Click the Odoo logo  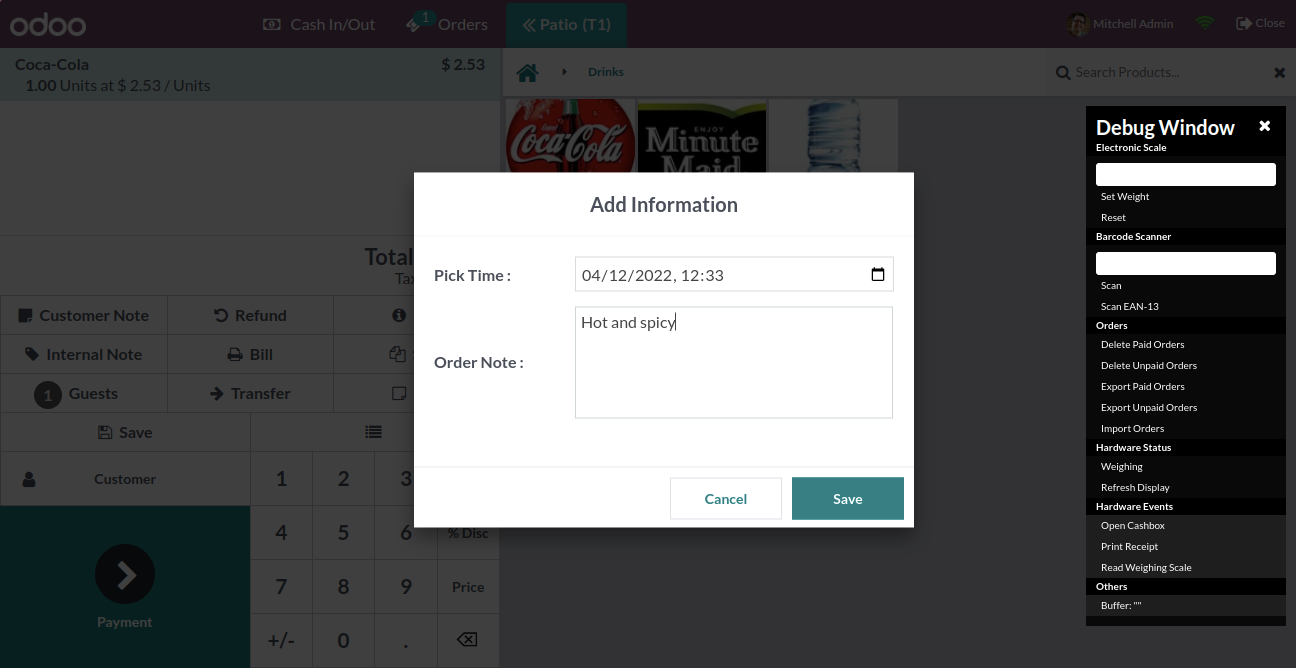(48, 25)
